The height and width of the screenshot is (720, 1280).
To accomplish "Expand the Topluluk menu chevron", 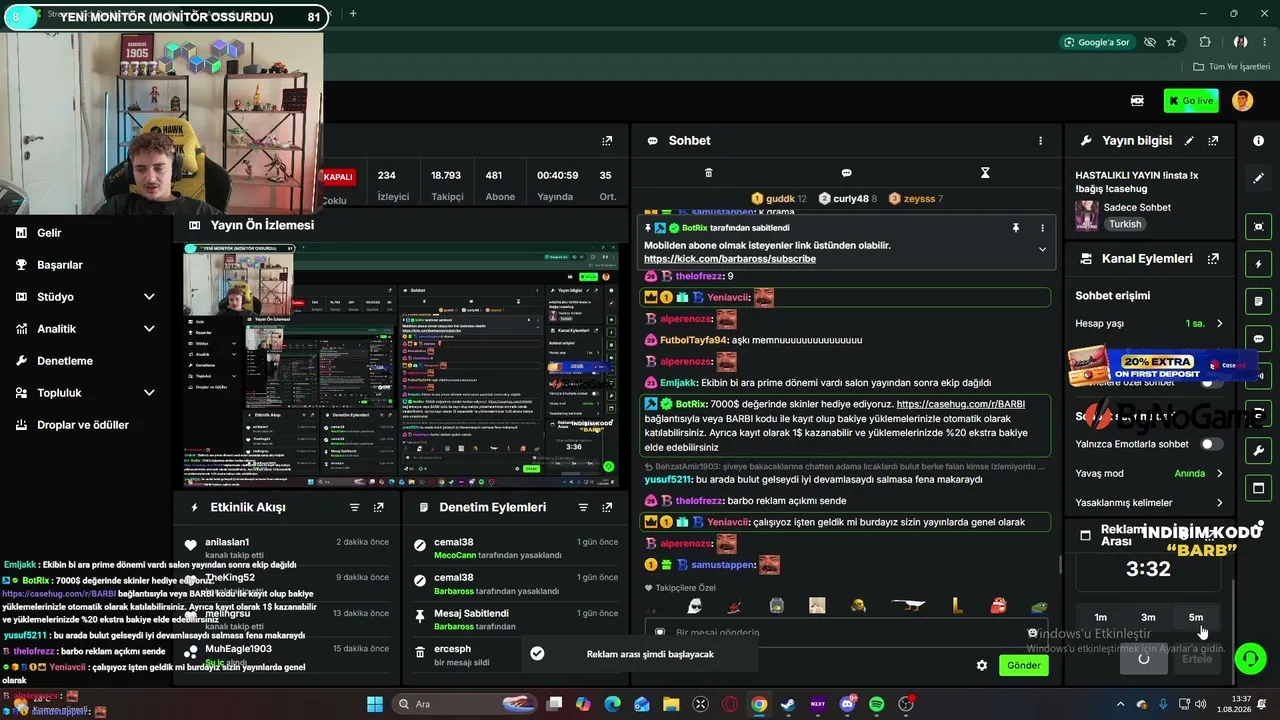I will [149, 393].
